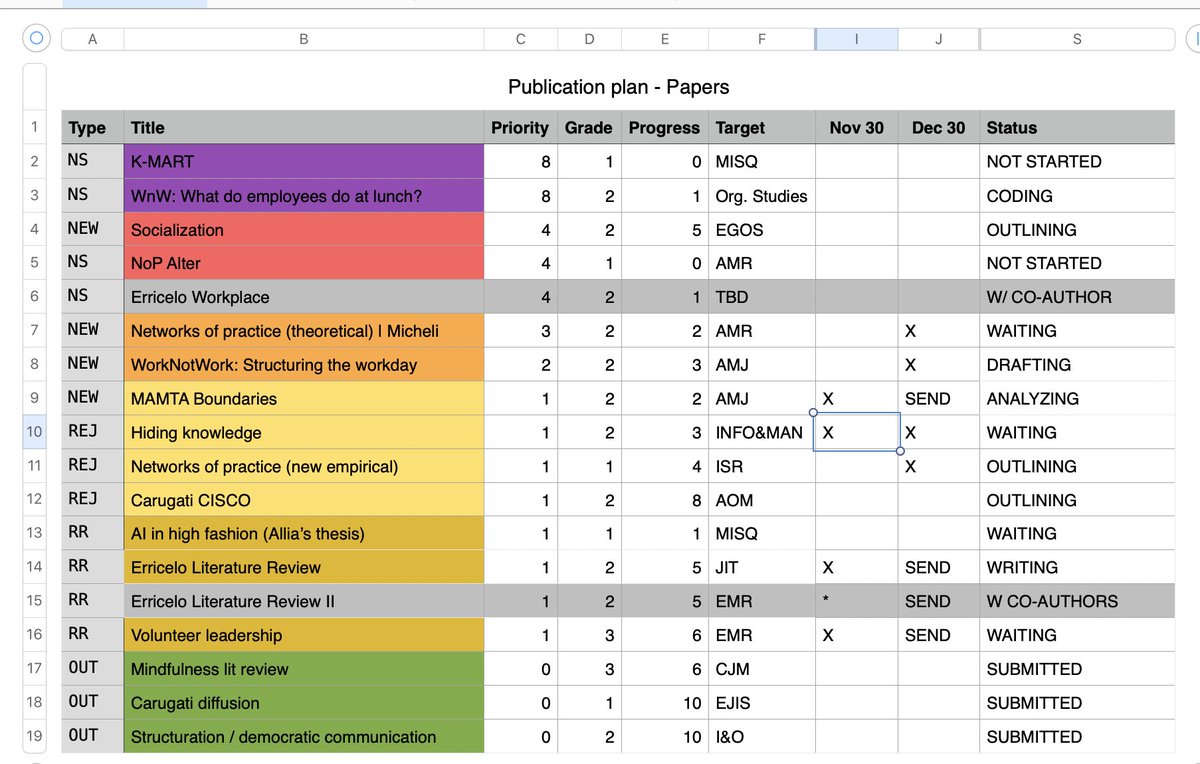The height and width of the screenshot is (764, 1200).
Task: Select the 'Mindfulness lit review' cell
Action: (304, 670)
